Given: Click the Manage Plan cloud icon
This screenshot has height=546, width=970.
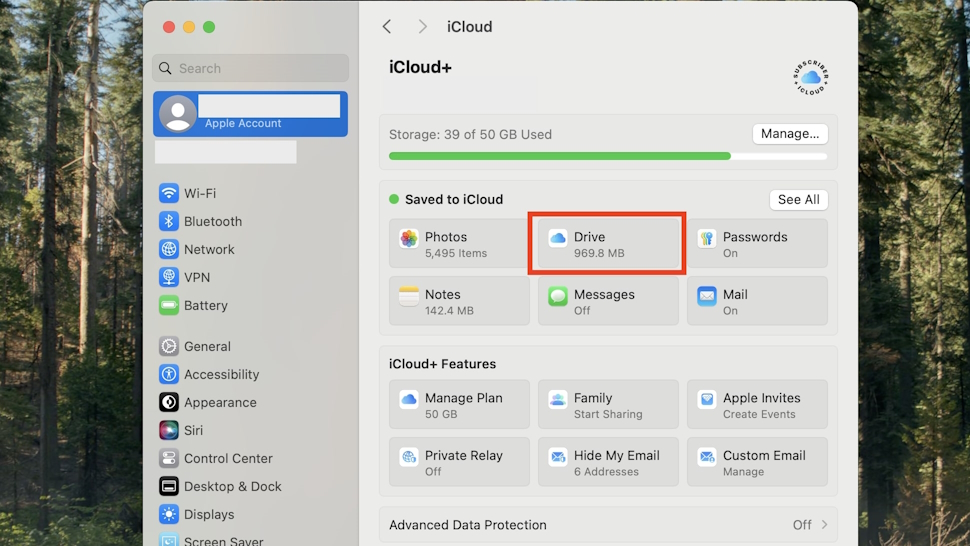Looking at the screenshot, I should [x=408, y=399].
